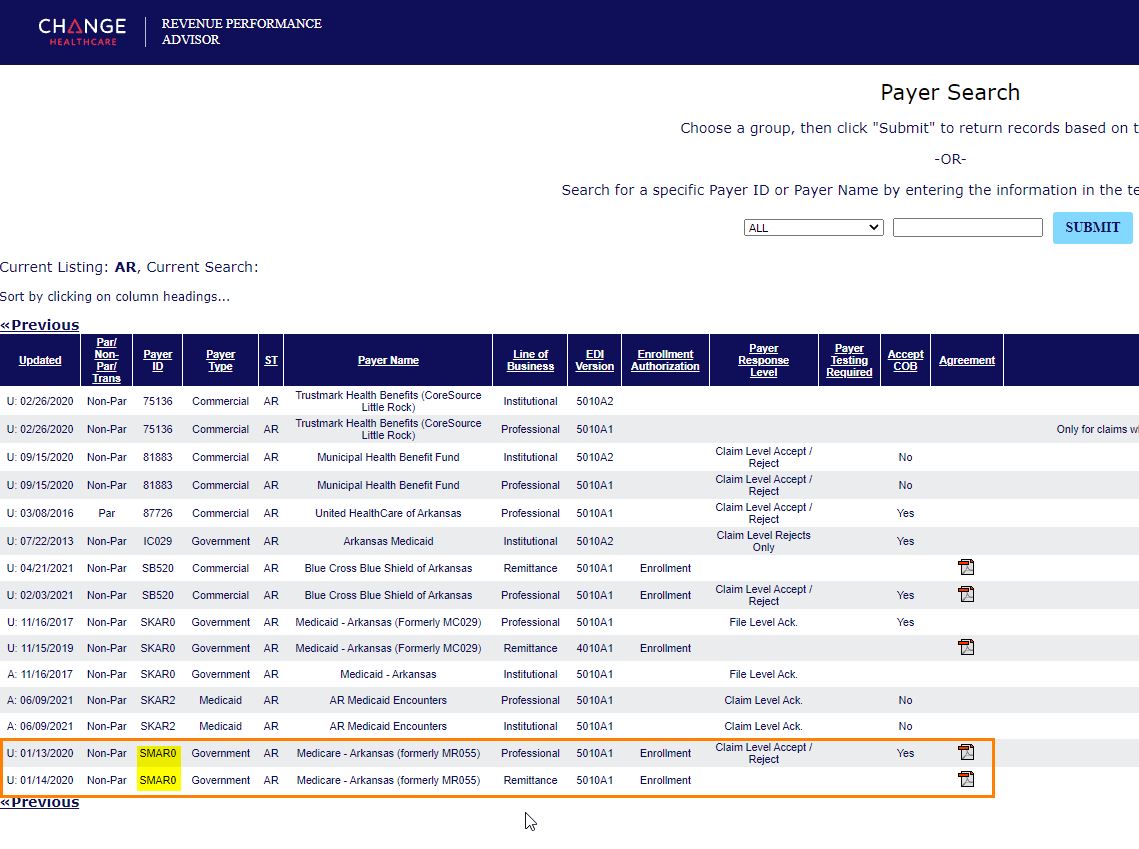This screenshot has height=849, width=1139.
Task: Click EDI version 4010A1
Action: [594, 648]
